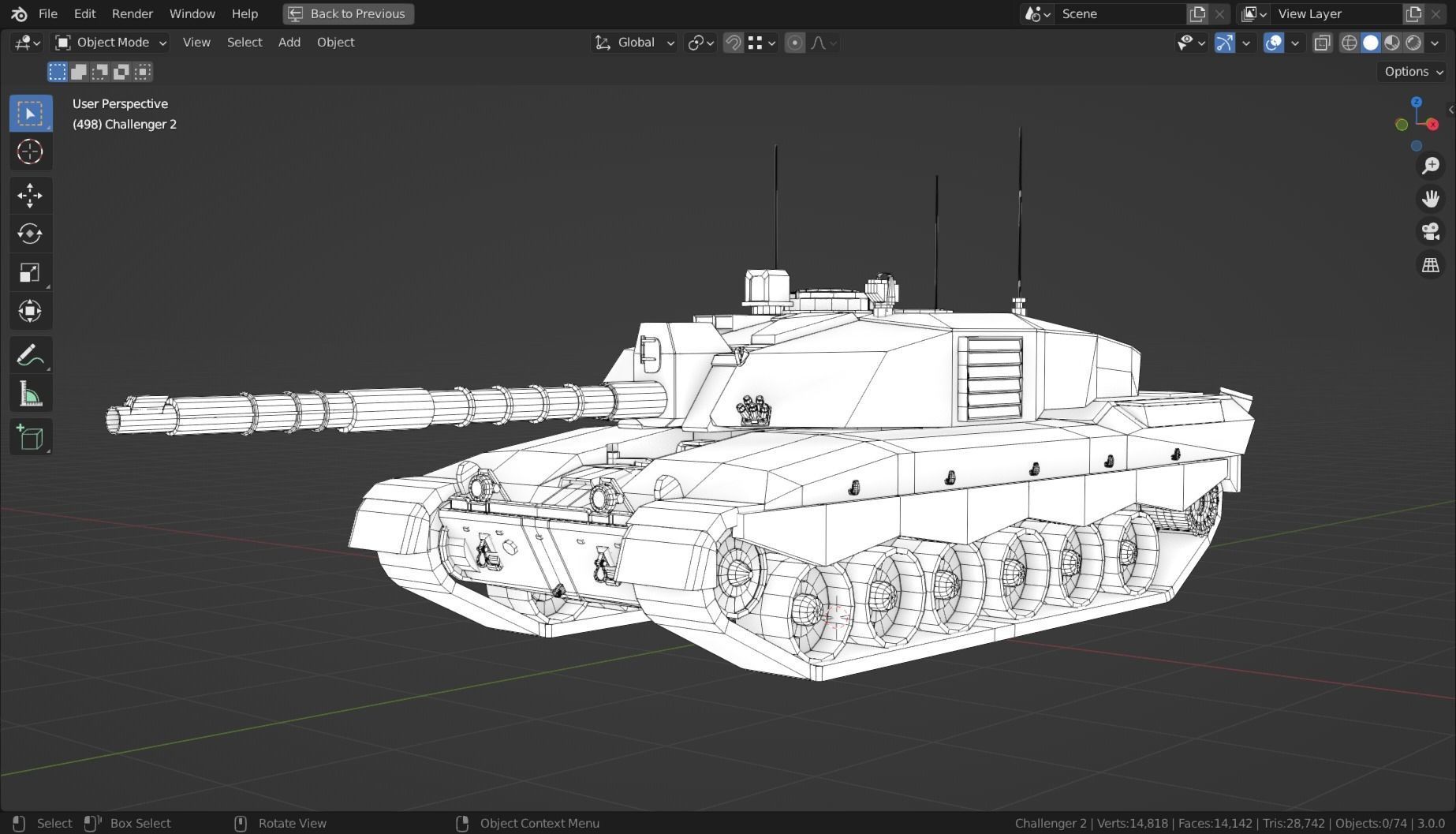Switch to material preview shading
This screenshot has width=1456, height=834.
point(1392,43)
